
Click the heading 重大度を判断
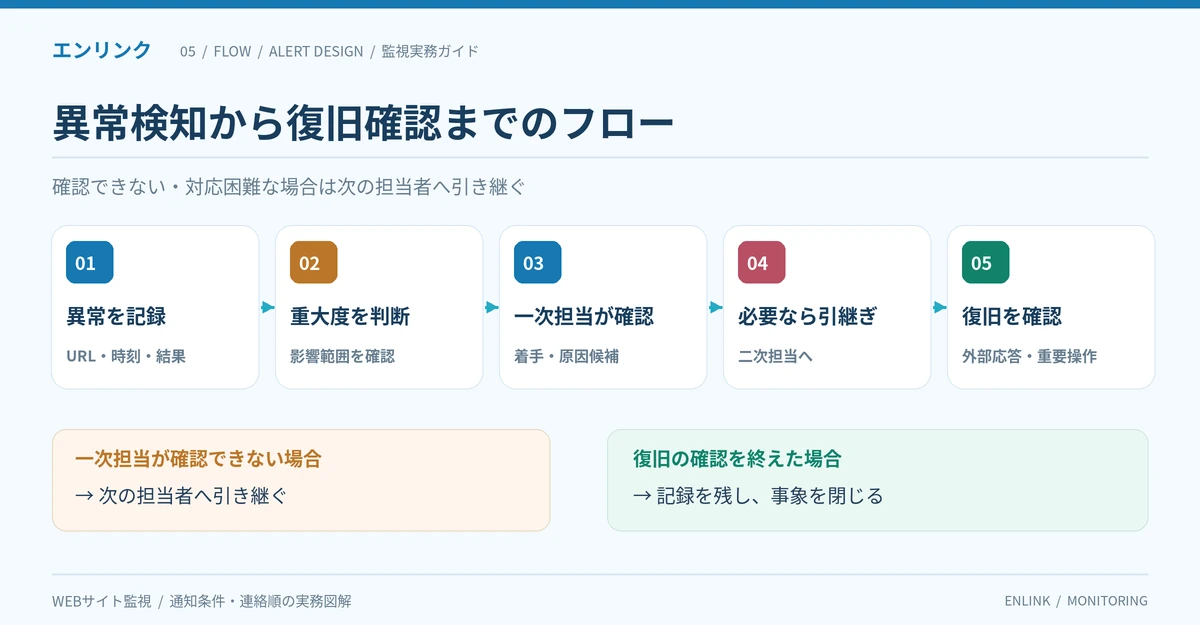pyautogui.click(x=350, y=317)
